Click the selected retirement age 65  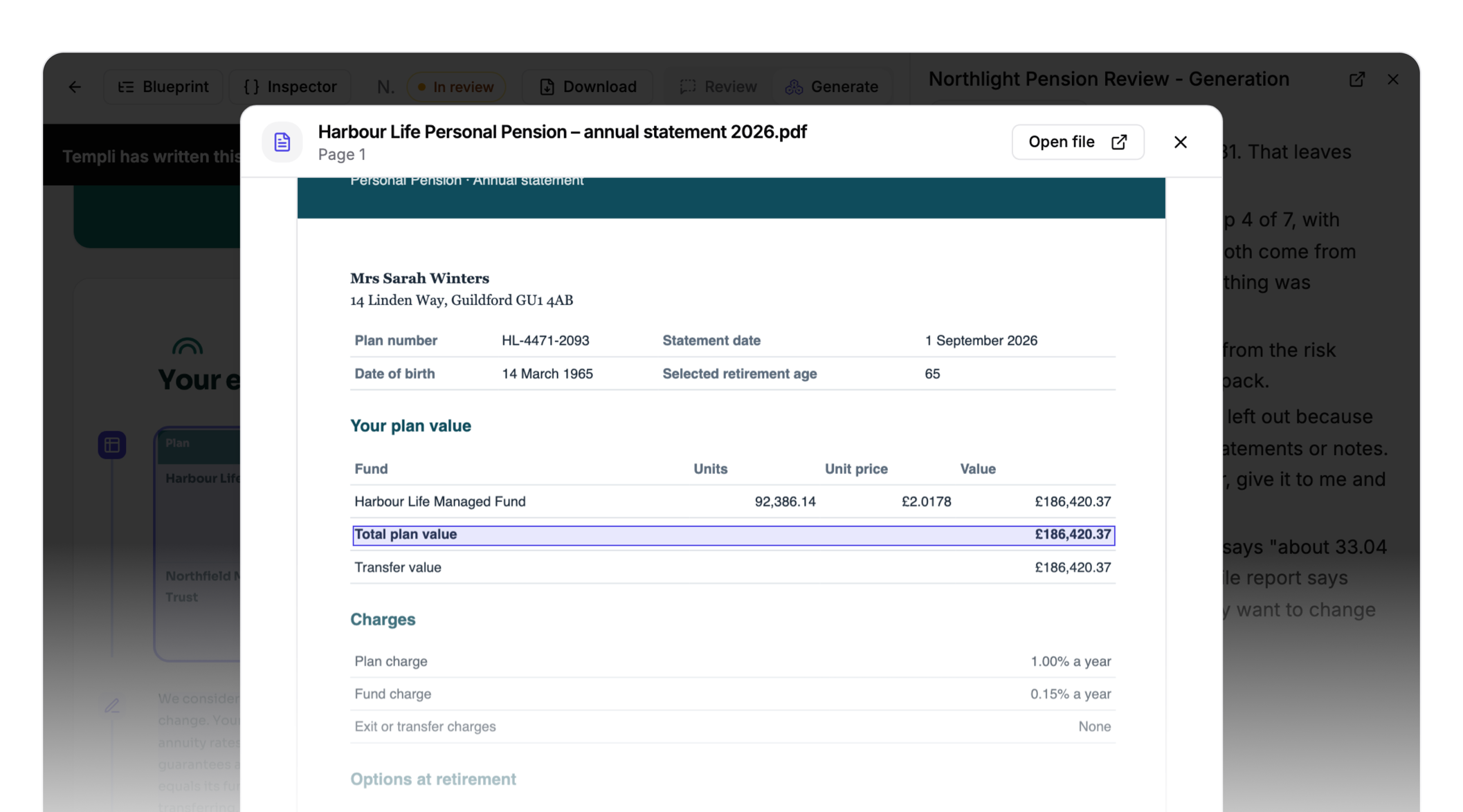[x=932, y=374]
